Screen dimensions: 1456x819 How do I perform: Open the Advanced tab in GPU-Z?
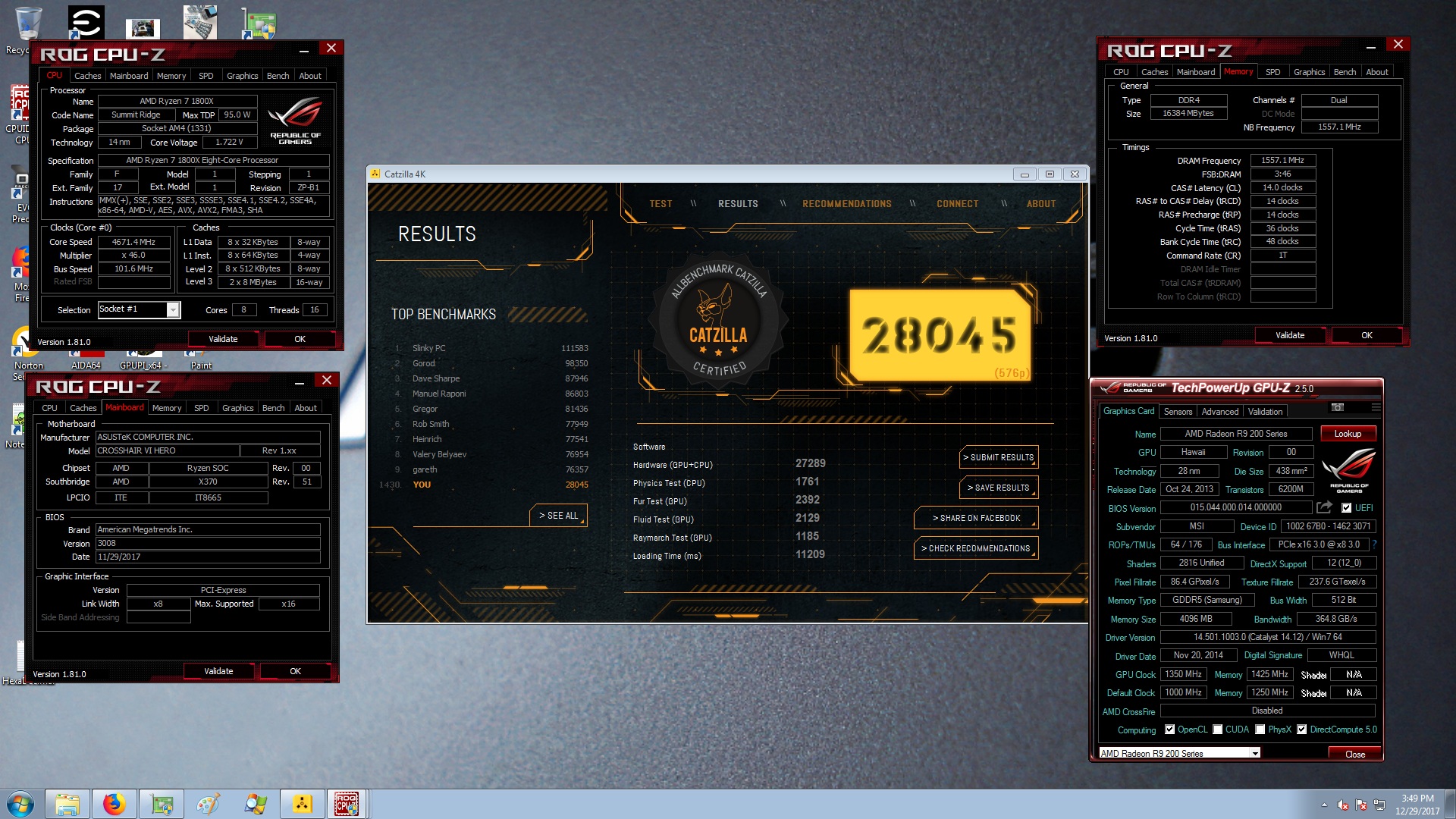click(x=1219, y=412)
